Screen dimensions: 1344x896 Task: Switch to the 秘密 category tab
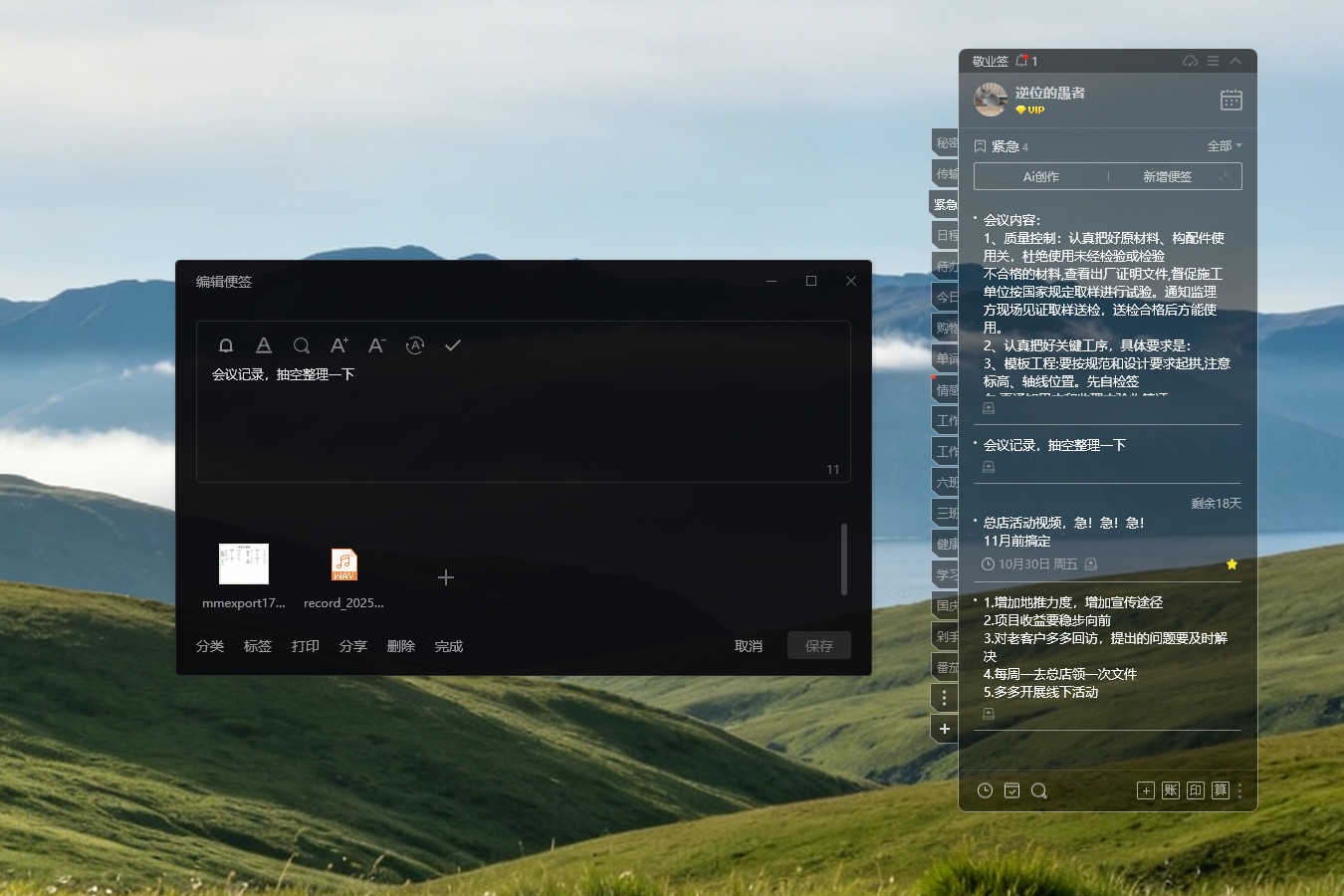[945, 142]
